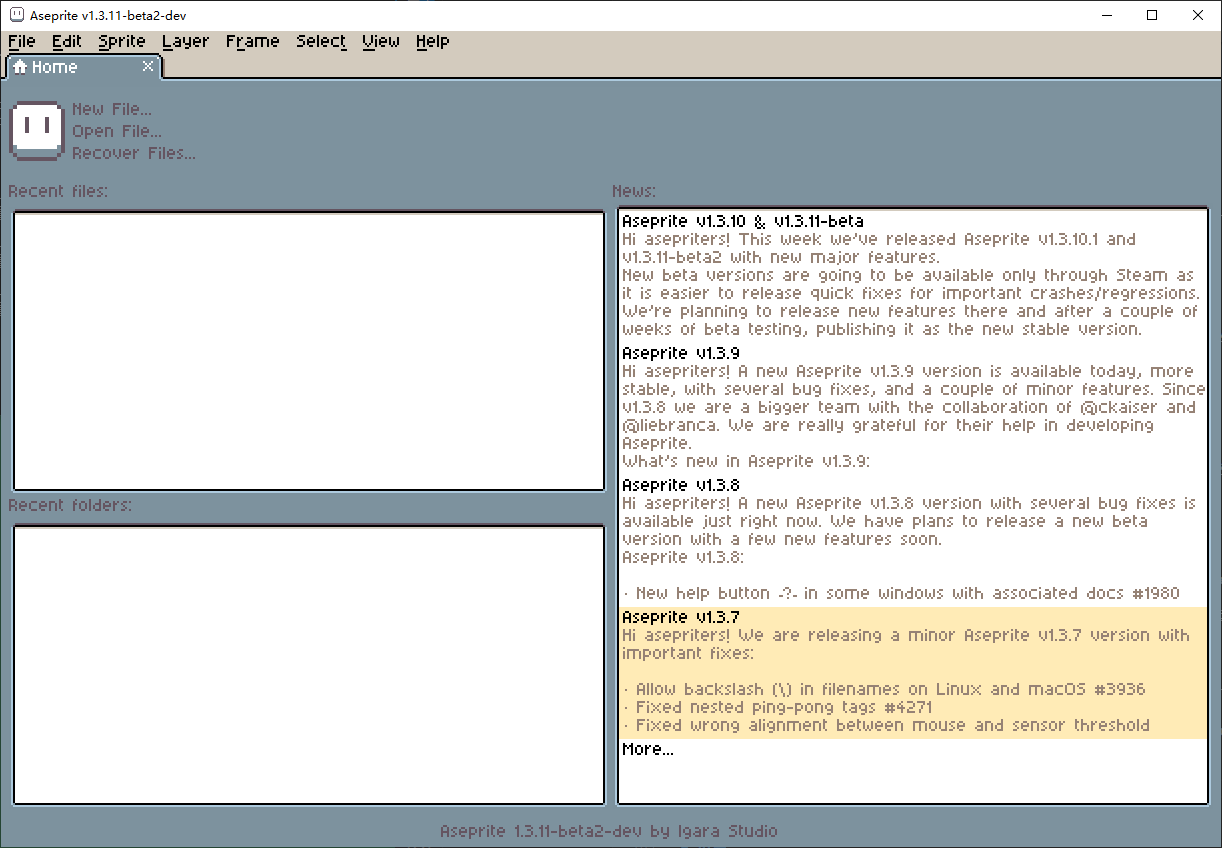Image resolution: width=1222 pixels, height=848 pixels.
Task: Open the Edit menu
Action: pyautogui.click(x=67, y=41)
